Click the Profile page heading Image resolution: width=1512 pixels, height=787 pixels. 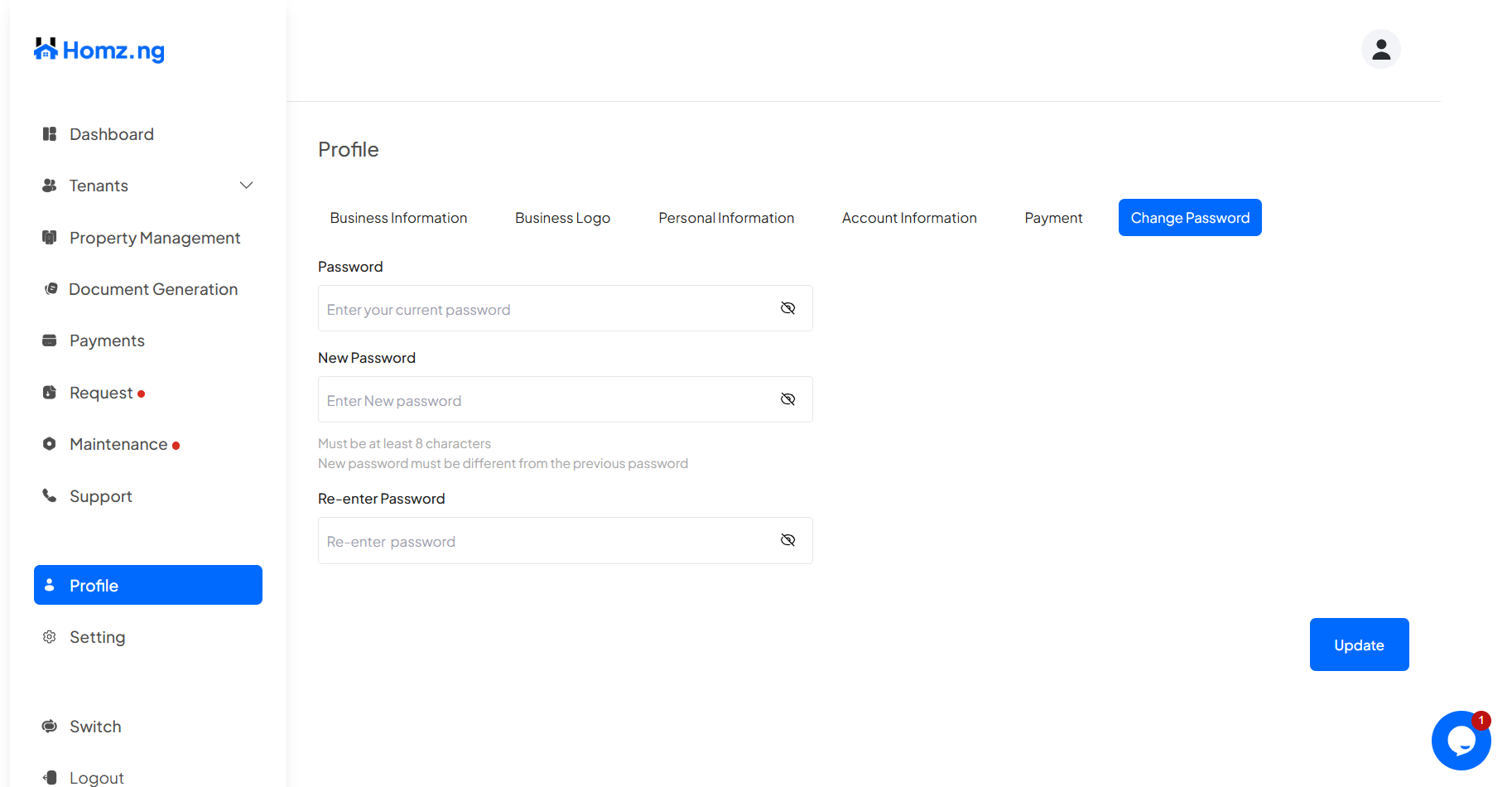[x=349, y=149]
